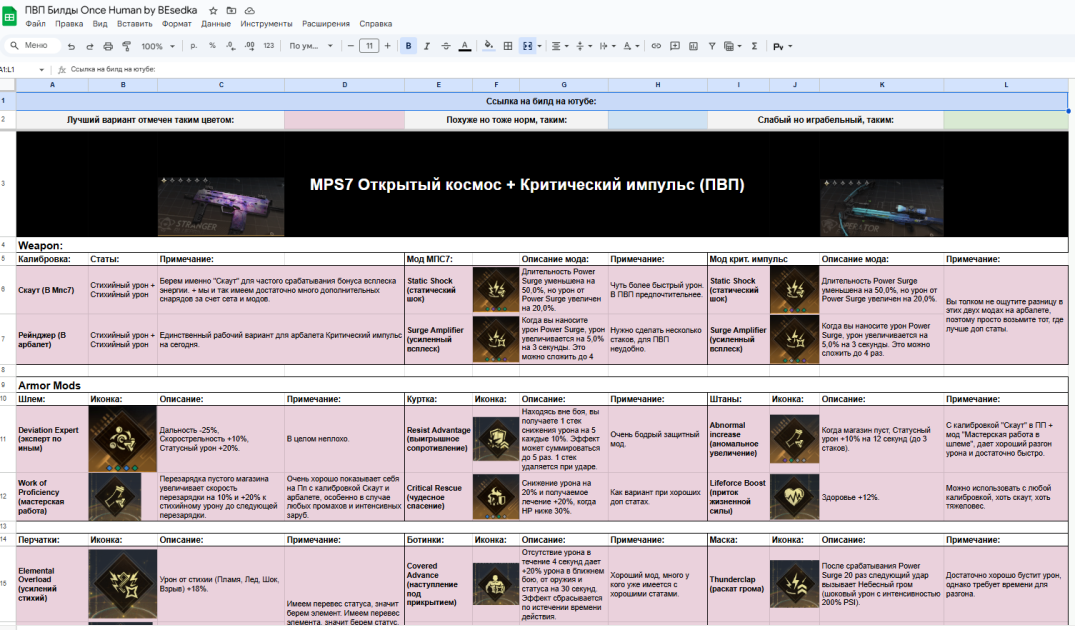
Task: Open borders options
Action: coord(508,46)
